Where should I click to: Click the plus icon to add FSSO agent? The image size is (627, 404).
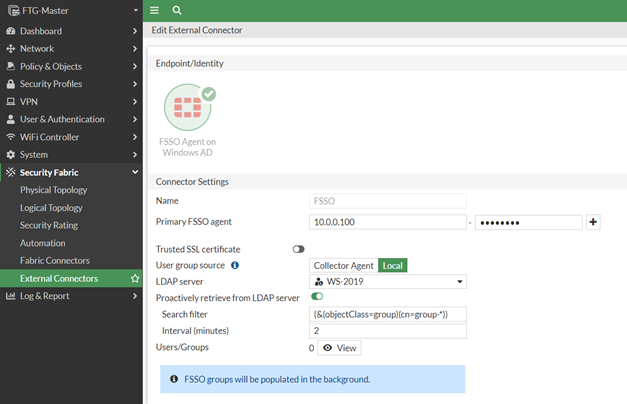coord(593,222)
